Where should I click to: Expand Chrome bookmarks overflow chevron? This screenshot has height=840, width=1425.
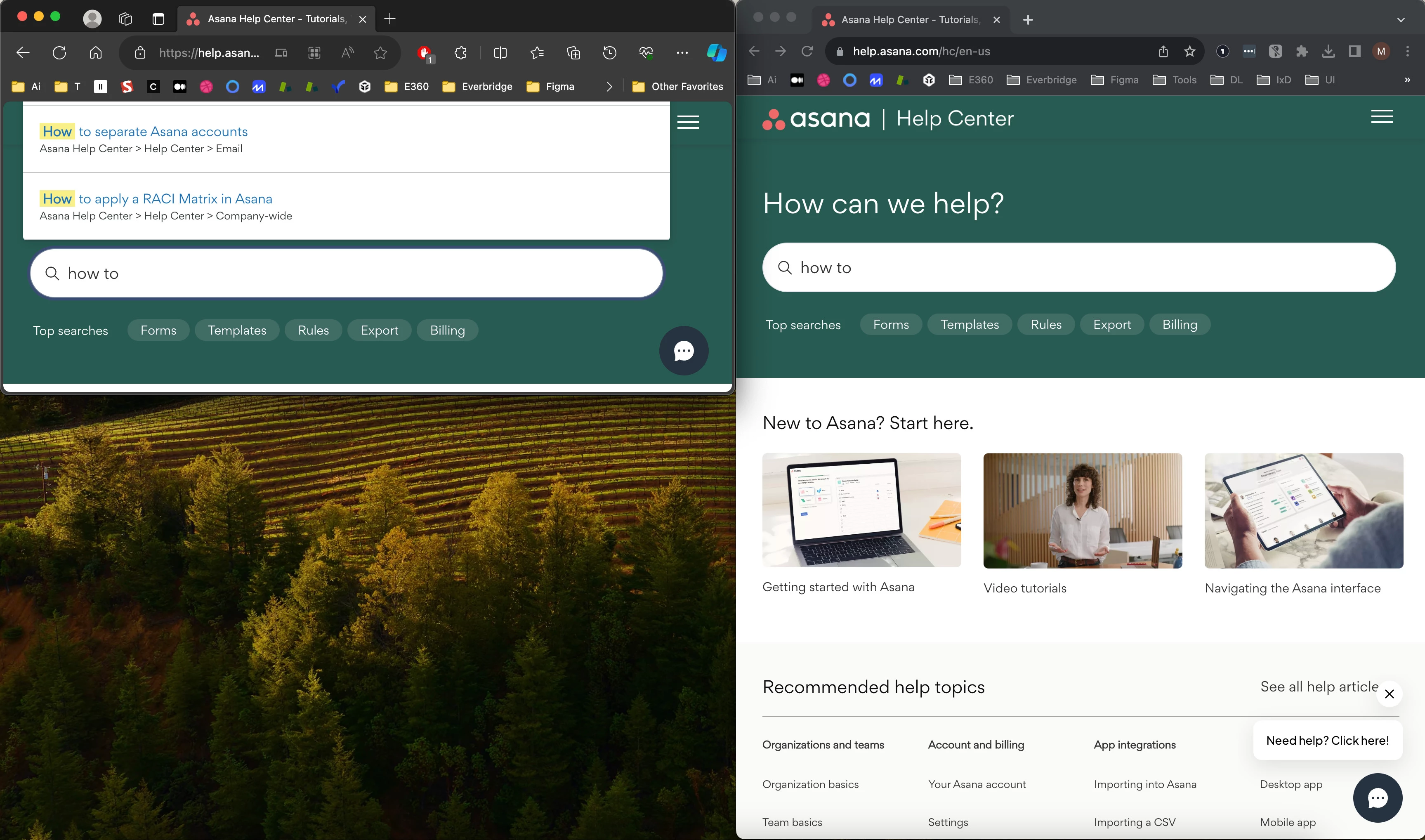click(1407, 80)
